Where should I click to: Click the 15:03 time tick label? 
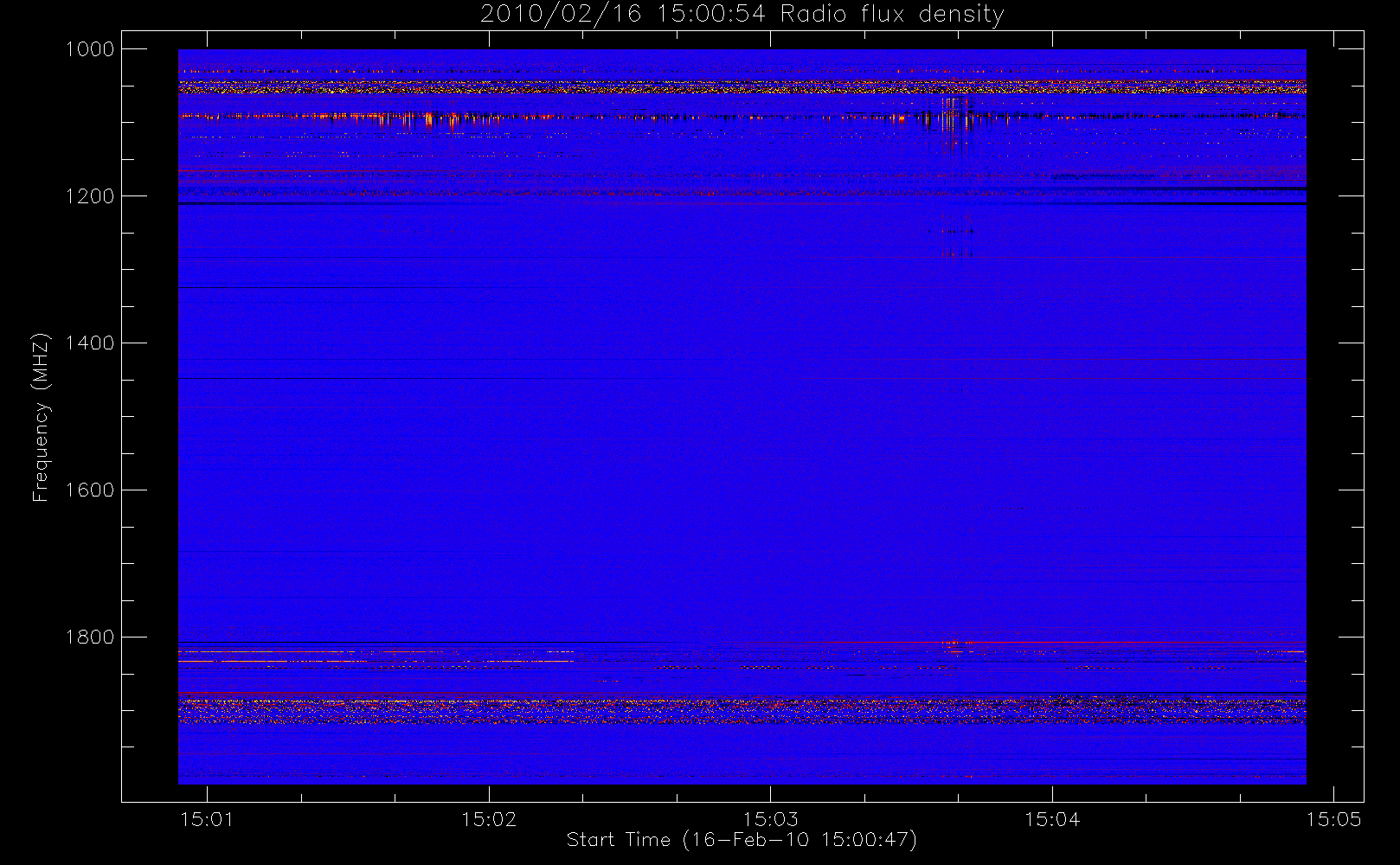click(x=771, y=819)
